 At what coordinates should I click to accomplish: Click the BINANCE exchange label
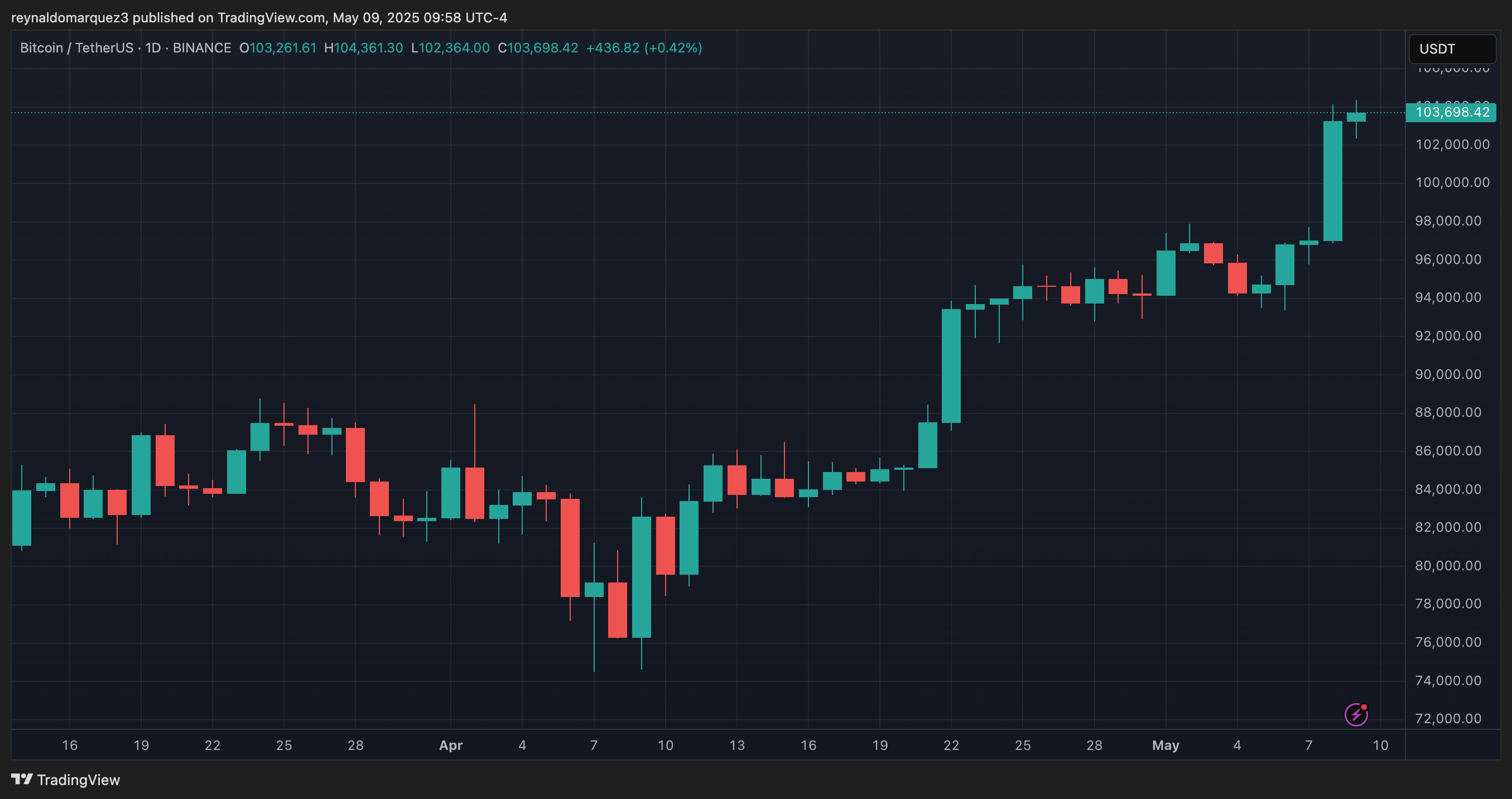click(x=202, y=48)
